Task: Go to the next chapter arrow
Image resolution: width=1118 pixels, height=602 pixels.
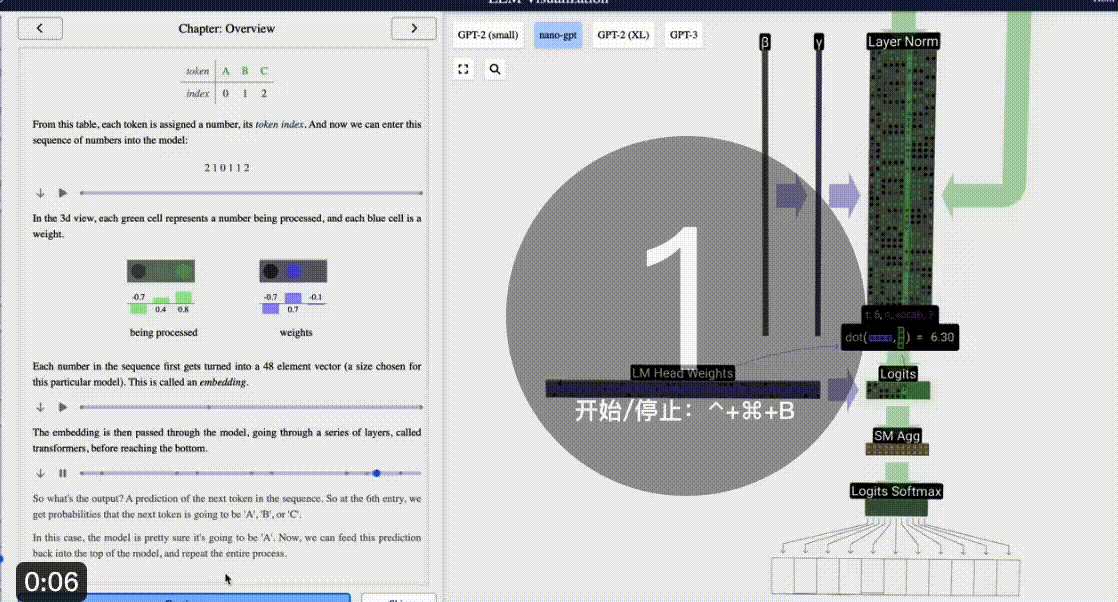Action: click(414, 29)
